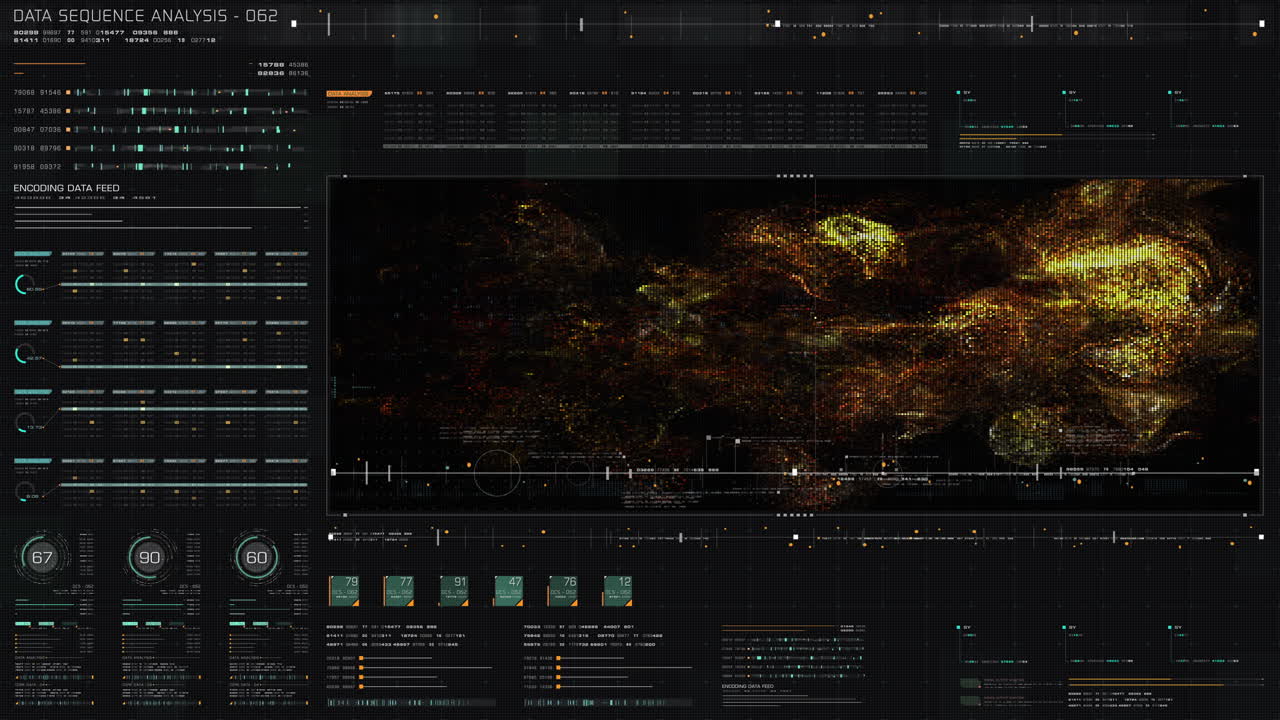Image resolution: width=1280 pixels, height=720 pixels.
Task: Click the green data tile labeled 91
Action: point(454,590)
